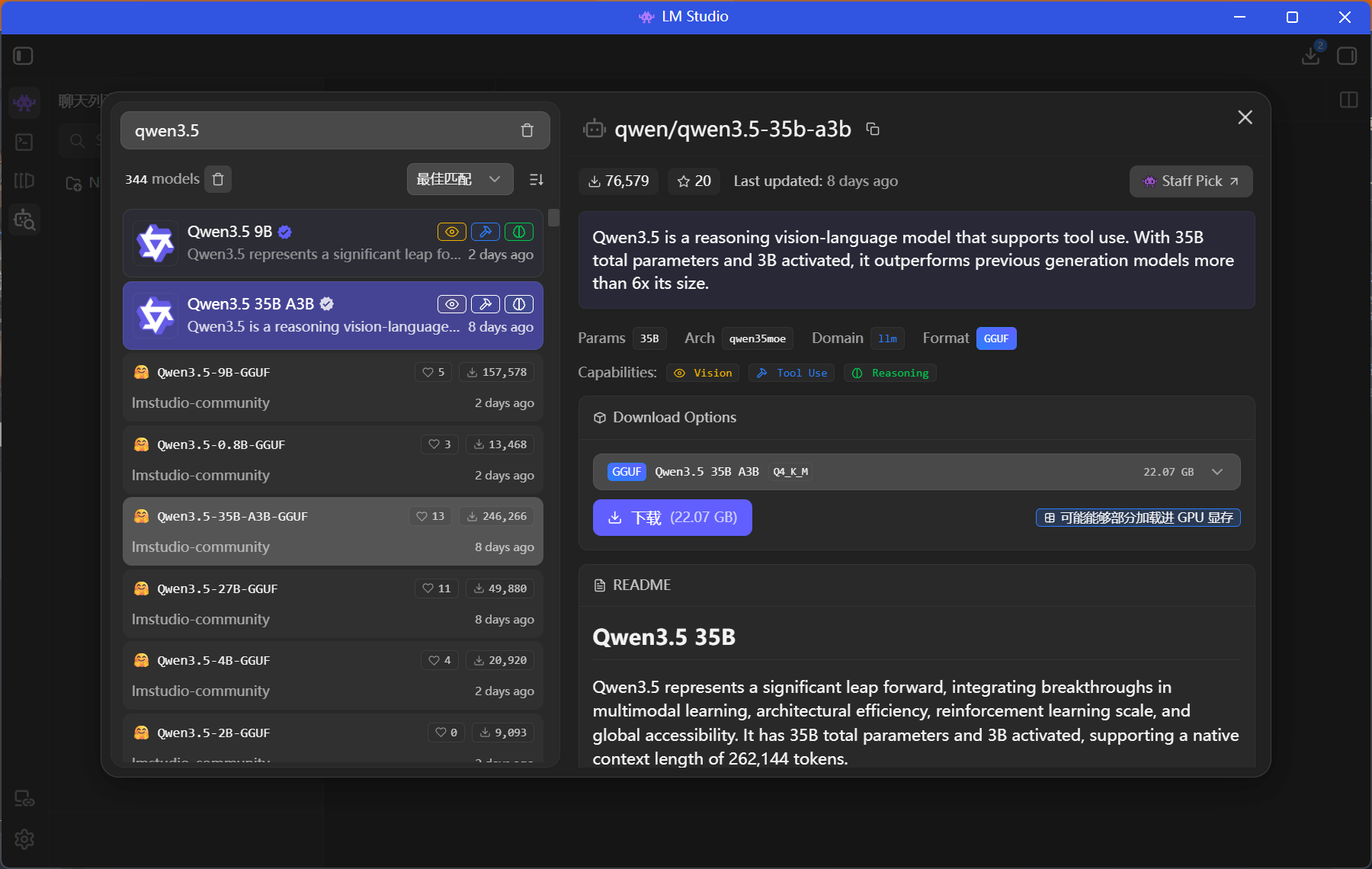The width and height of the screenshot is (1372, 869).
Task: Click tool use badge on Qwen3.5 35B A3B
Action: [486, 304]
